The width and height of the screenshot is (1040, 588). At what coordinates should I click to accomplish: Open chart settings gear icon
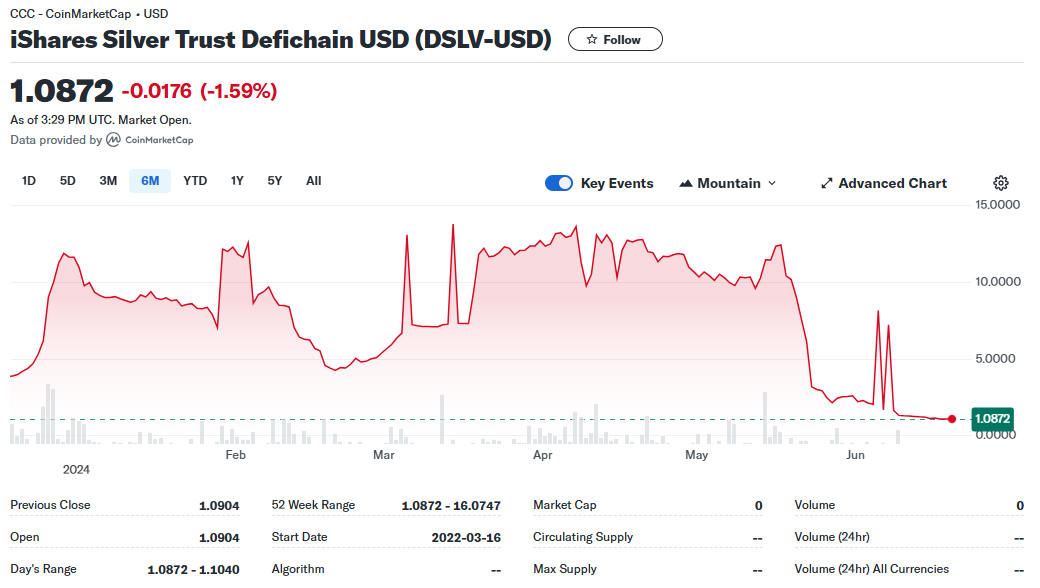click(1000, 183)
